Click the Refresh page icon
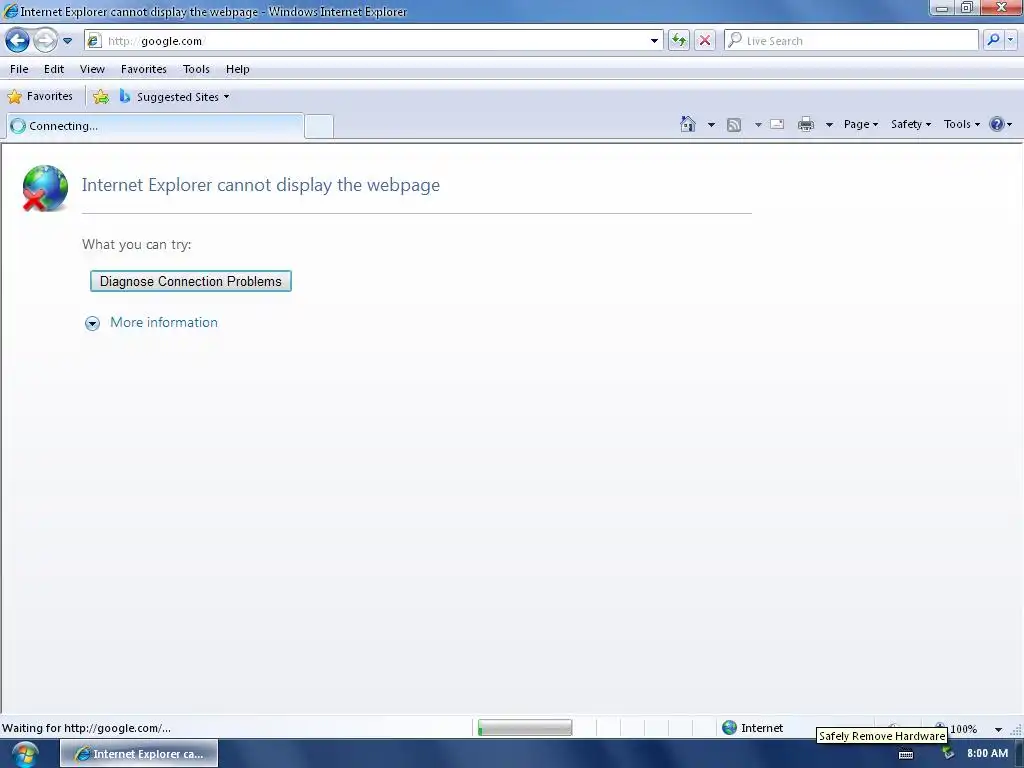 pyautogui.click(x=679, y=40)
